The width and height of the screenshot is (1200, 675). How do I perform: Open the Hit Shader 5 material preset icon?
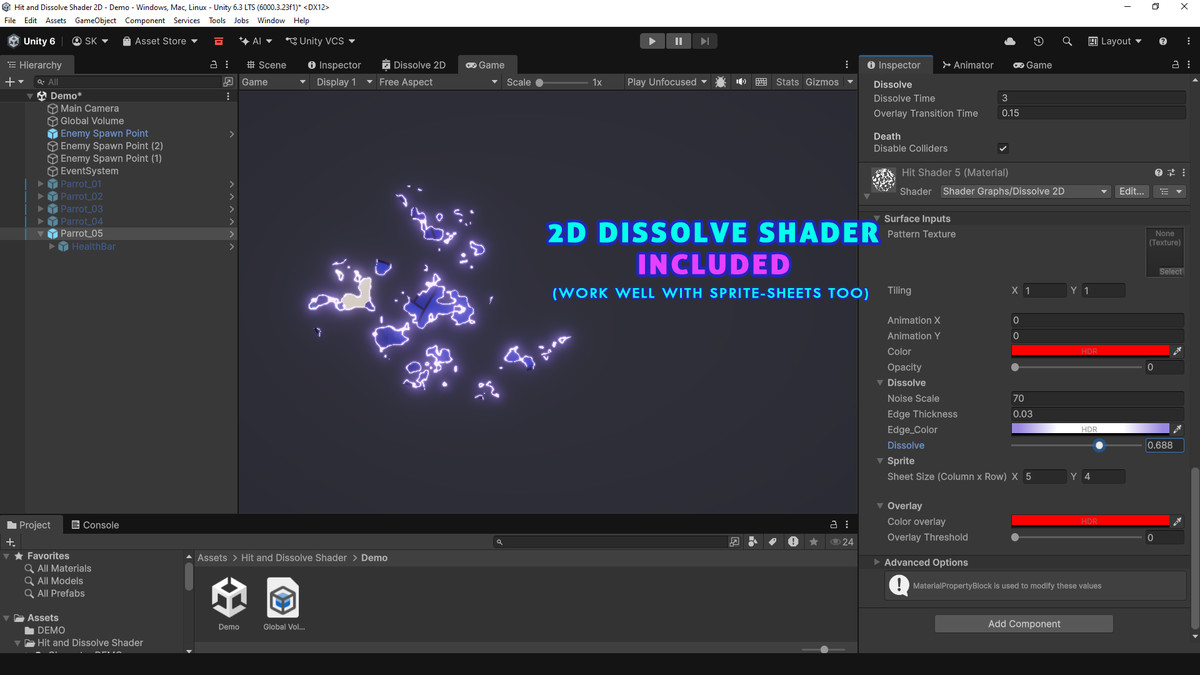(x=1171, y=173)
